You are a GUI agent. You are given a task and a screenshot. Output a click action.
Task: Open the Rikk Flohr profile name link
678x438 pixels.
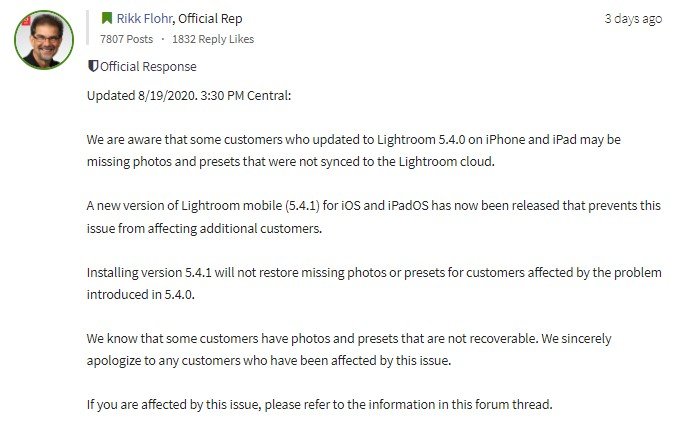(x=144, y=19)
